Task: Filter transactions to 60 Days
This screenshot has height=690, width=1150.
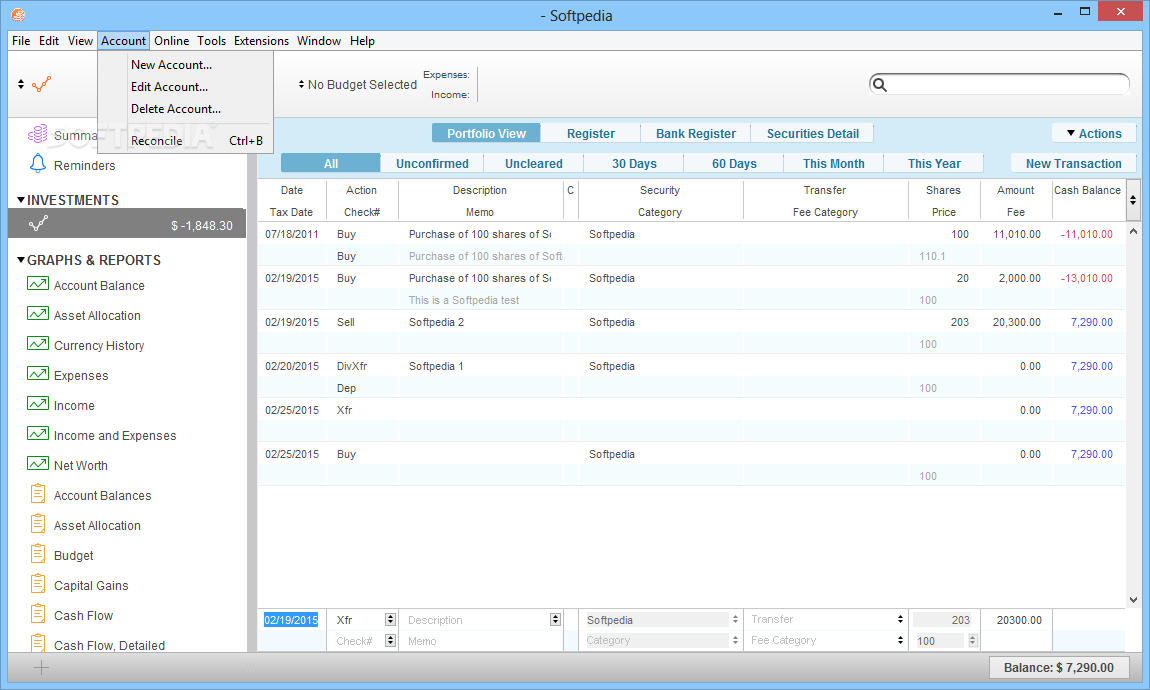Action: (734, 164)
